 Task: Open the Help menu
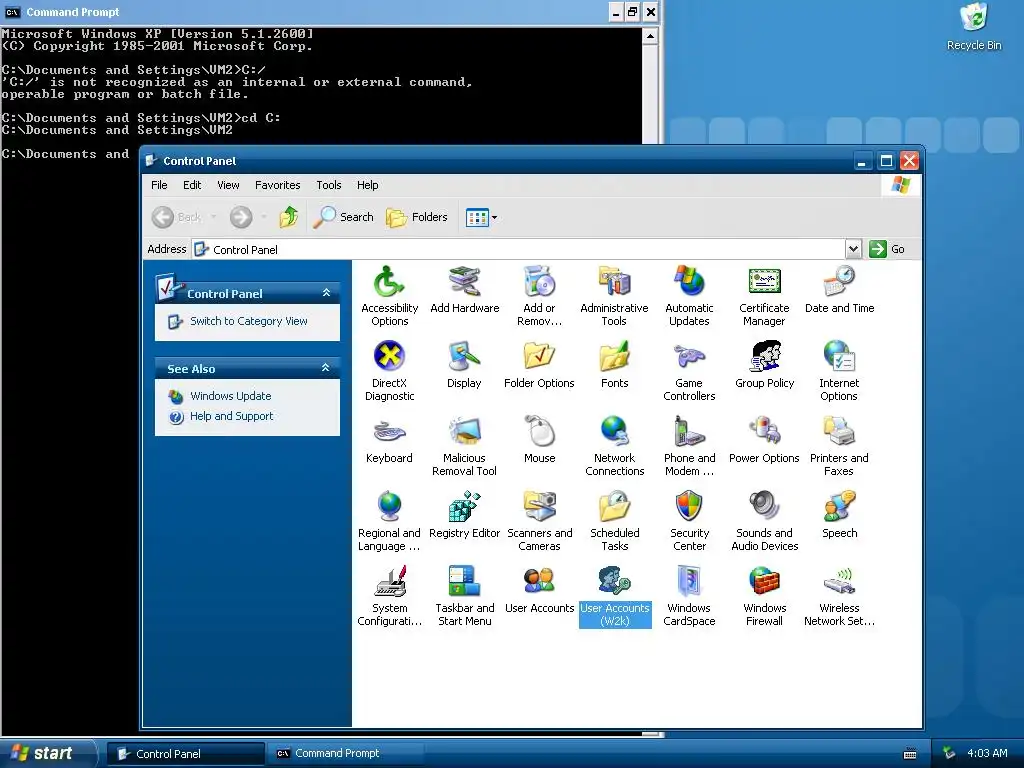point(368,185)
